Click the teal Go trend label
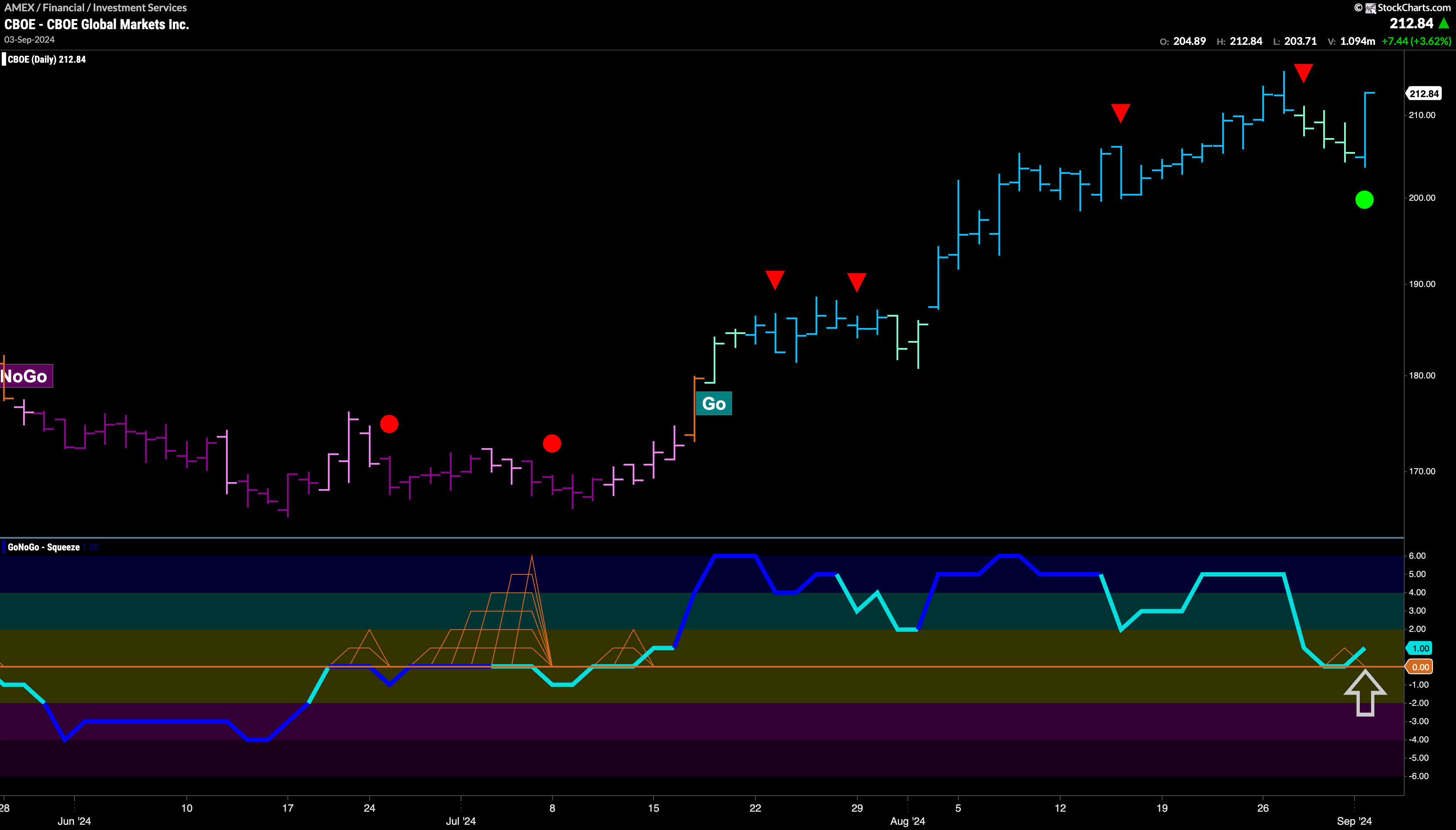This screenshot has width=1456, height=830. tap(714, 404)
